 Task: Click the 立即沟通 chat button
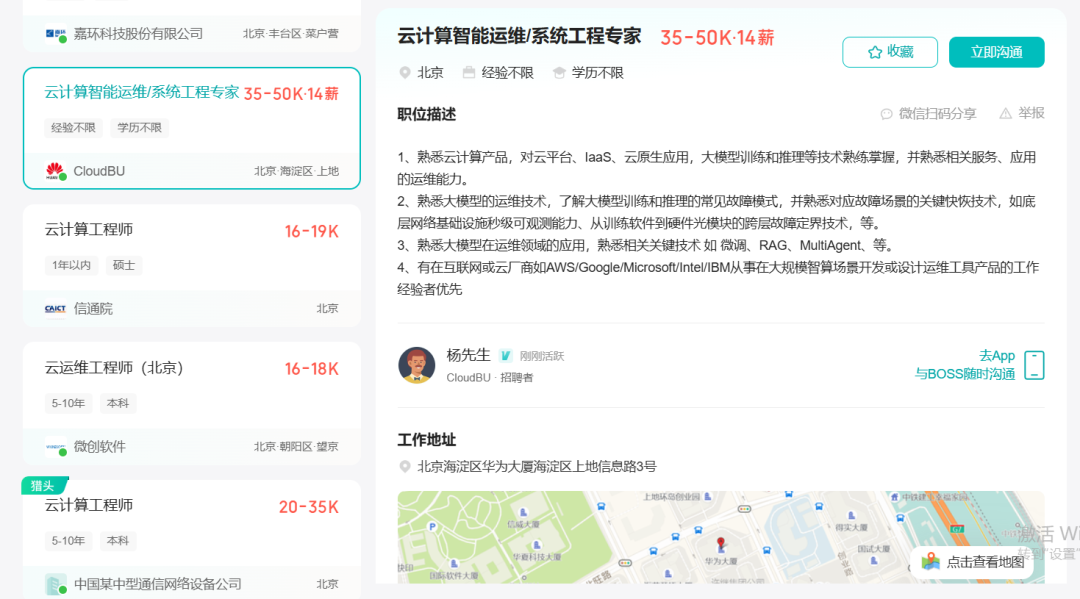click(996, 52)
